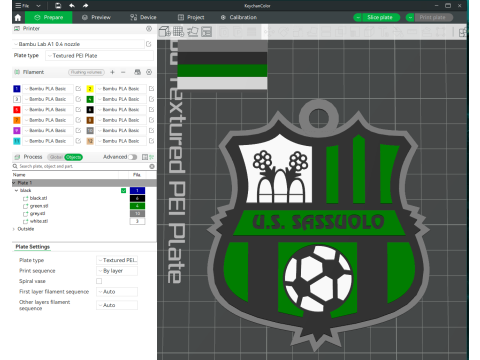Image resolution: width=480 pixels, height=360 pixels.
Task: Open printer settings gear icon
Action: [149, 29]
